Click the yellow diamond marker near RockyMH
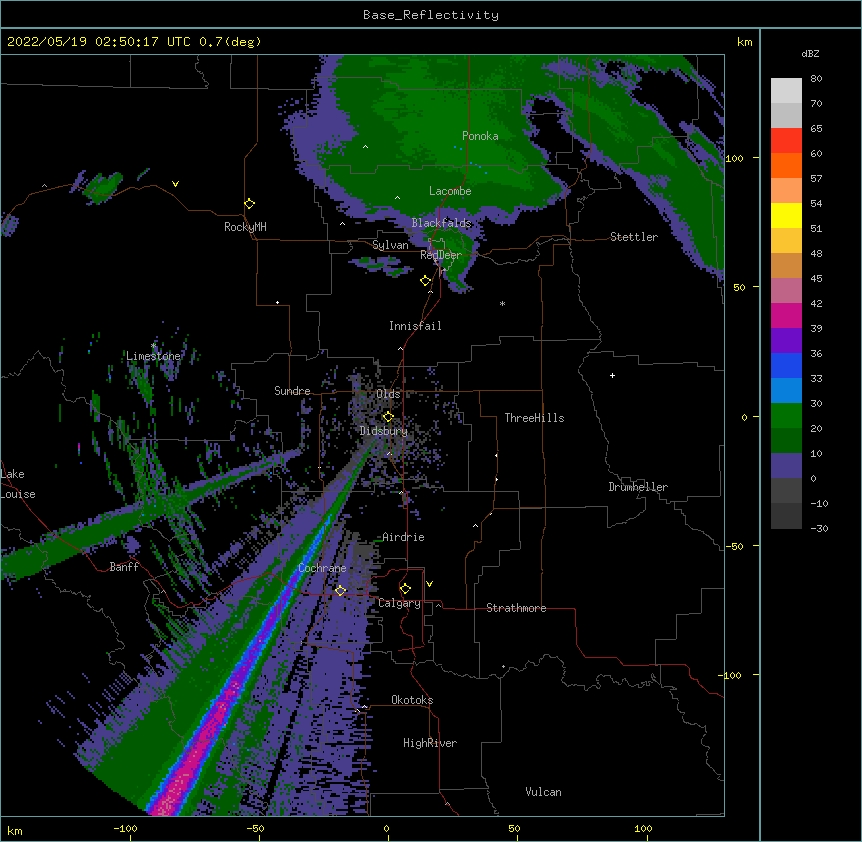 [x=249, y=204]
